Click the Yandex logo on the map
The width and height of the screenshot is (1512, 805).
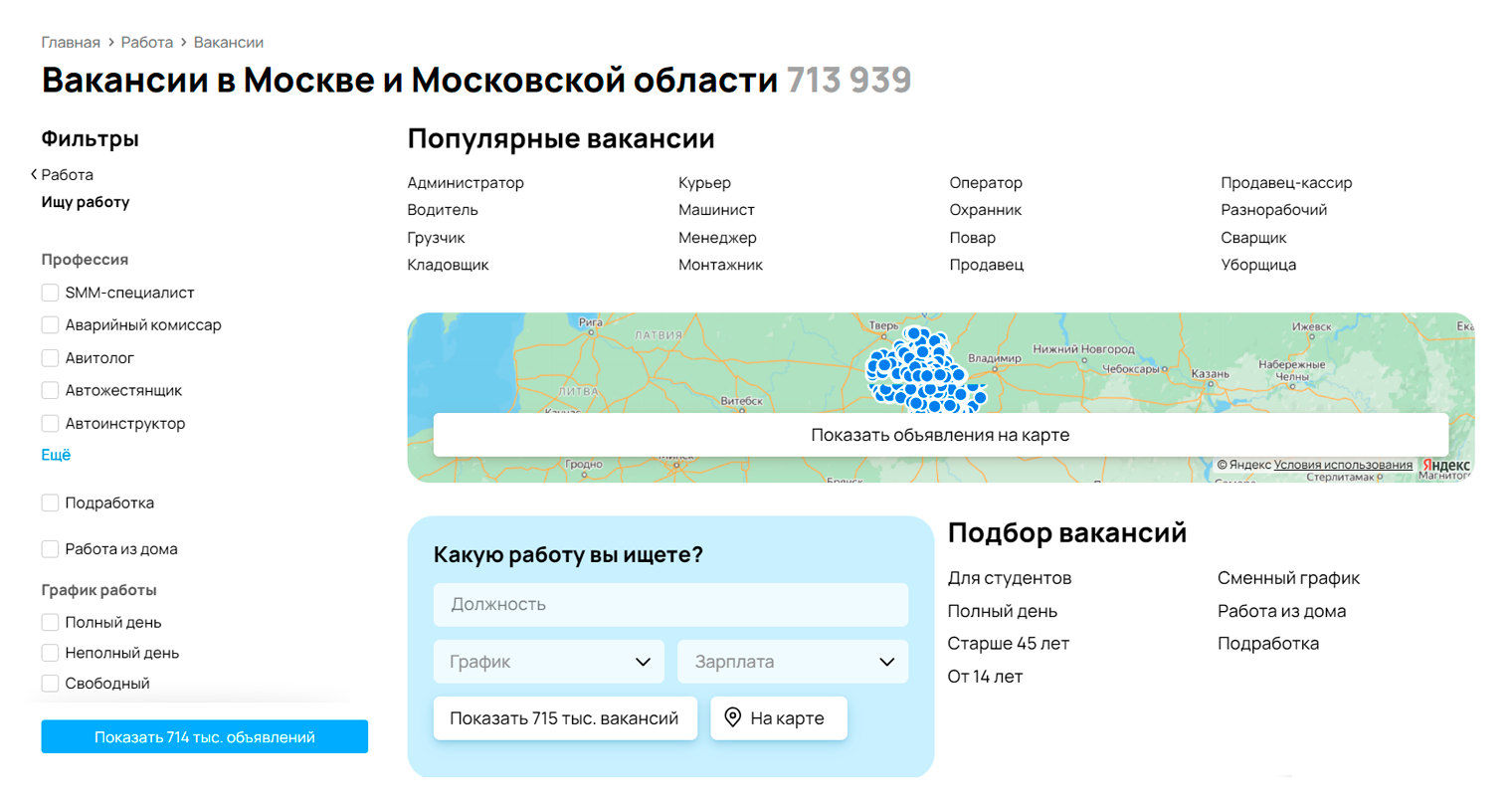click(x=1446, y=466)
